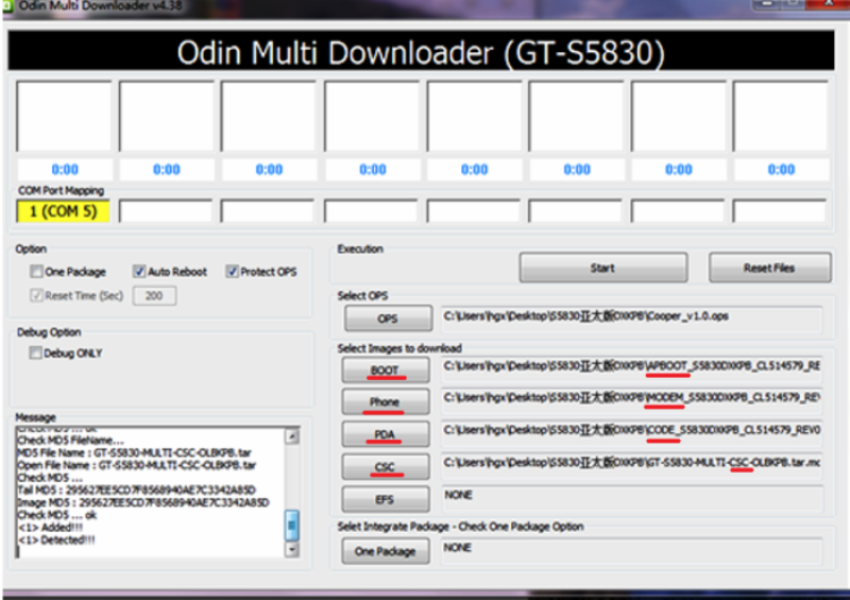Toggle the Reset Time (Sec) checkbox
Viewport: 850px width, 600px height.
[36, 295]
